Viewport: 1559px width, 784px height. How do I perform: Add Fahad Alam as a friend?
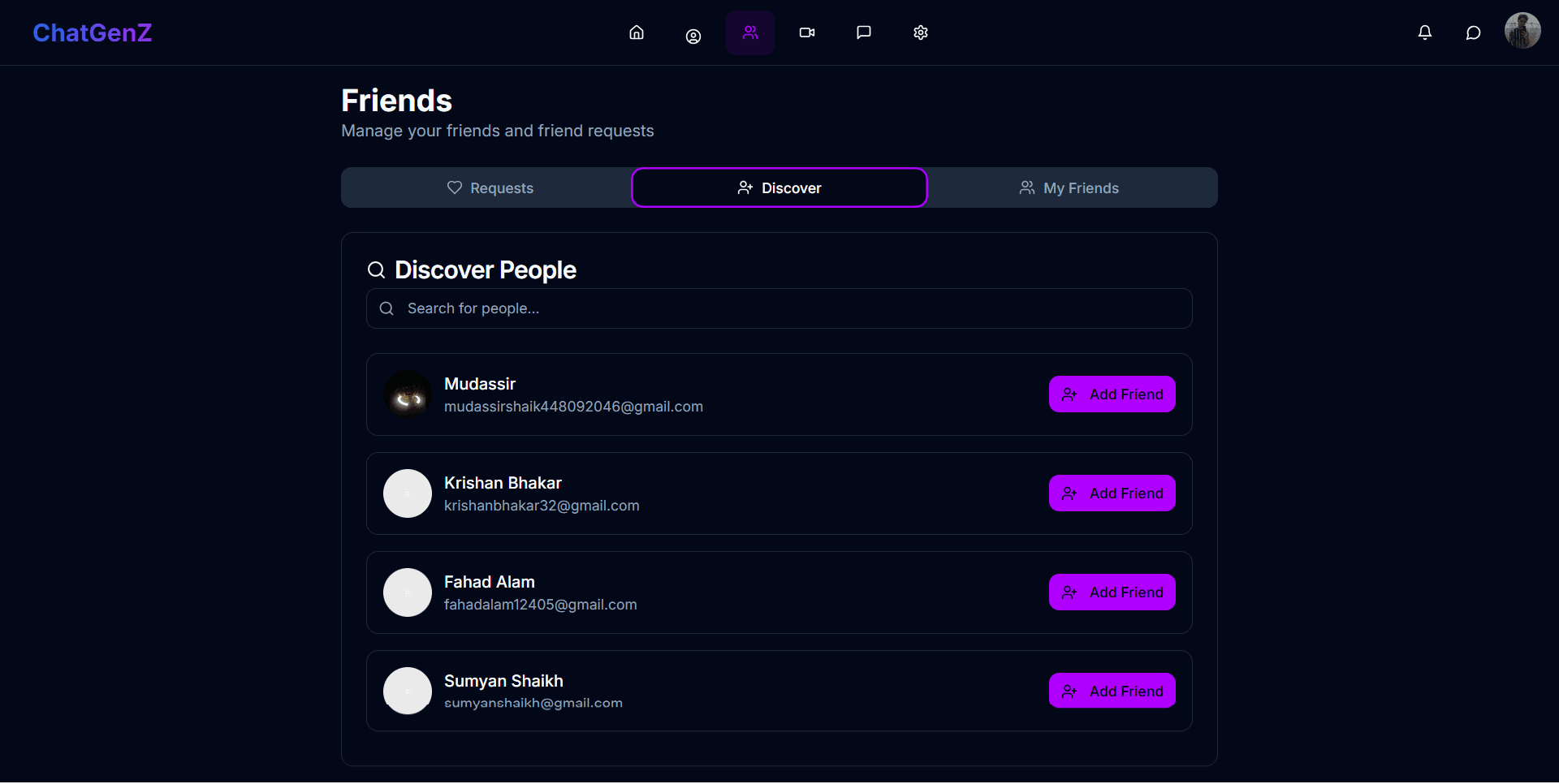click(1112, 592)
